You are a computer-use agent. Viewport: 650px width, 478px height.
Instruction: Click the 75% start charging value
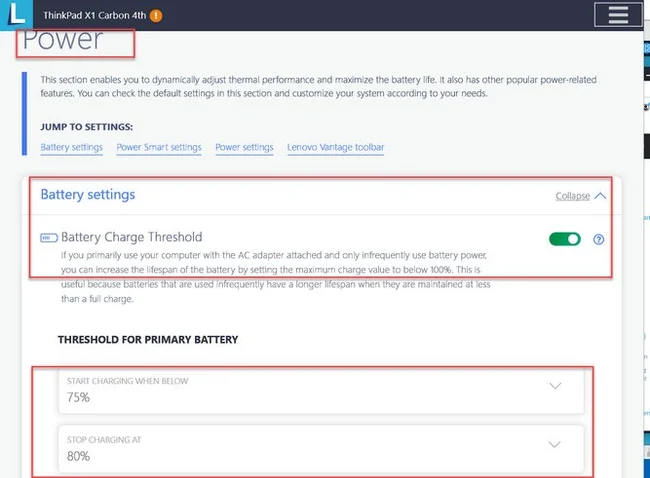tap(78, 397)
